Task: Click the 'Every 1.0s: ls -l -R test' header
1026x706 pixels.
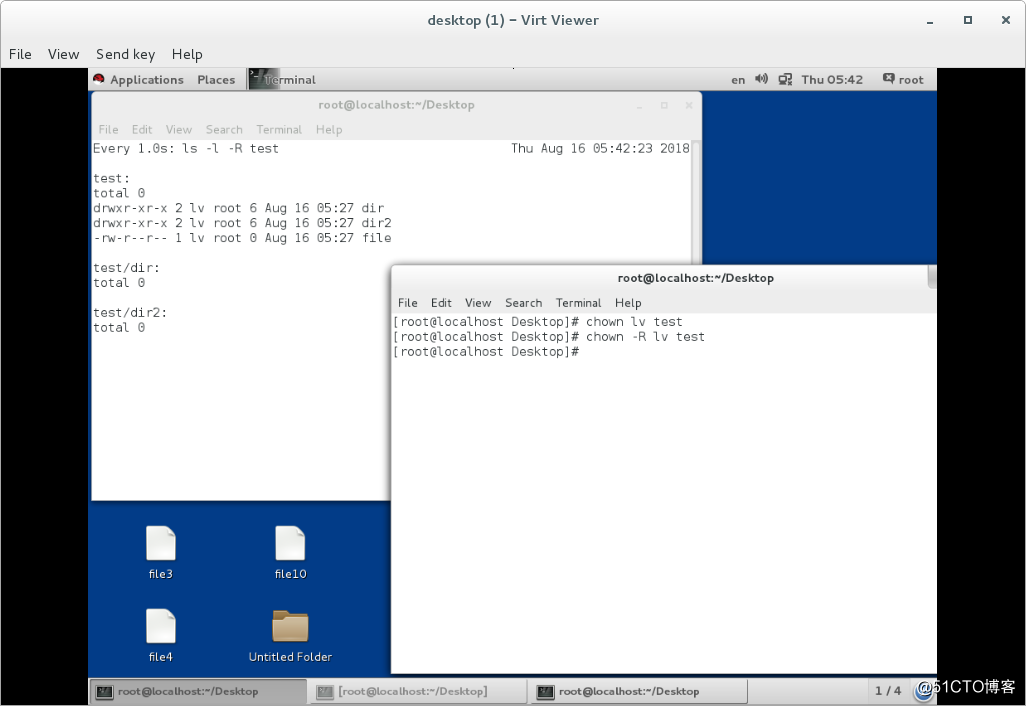Action: coord(186,149)
